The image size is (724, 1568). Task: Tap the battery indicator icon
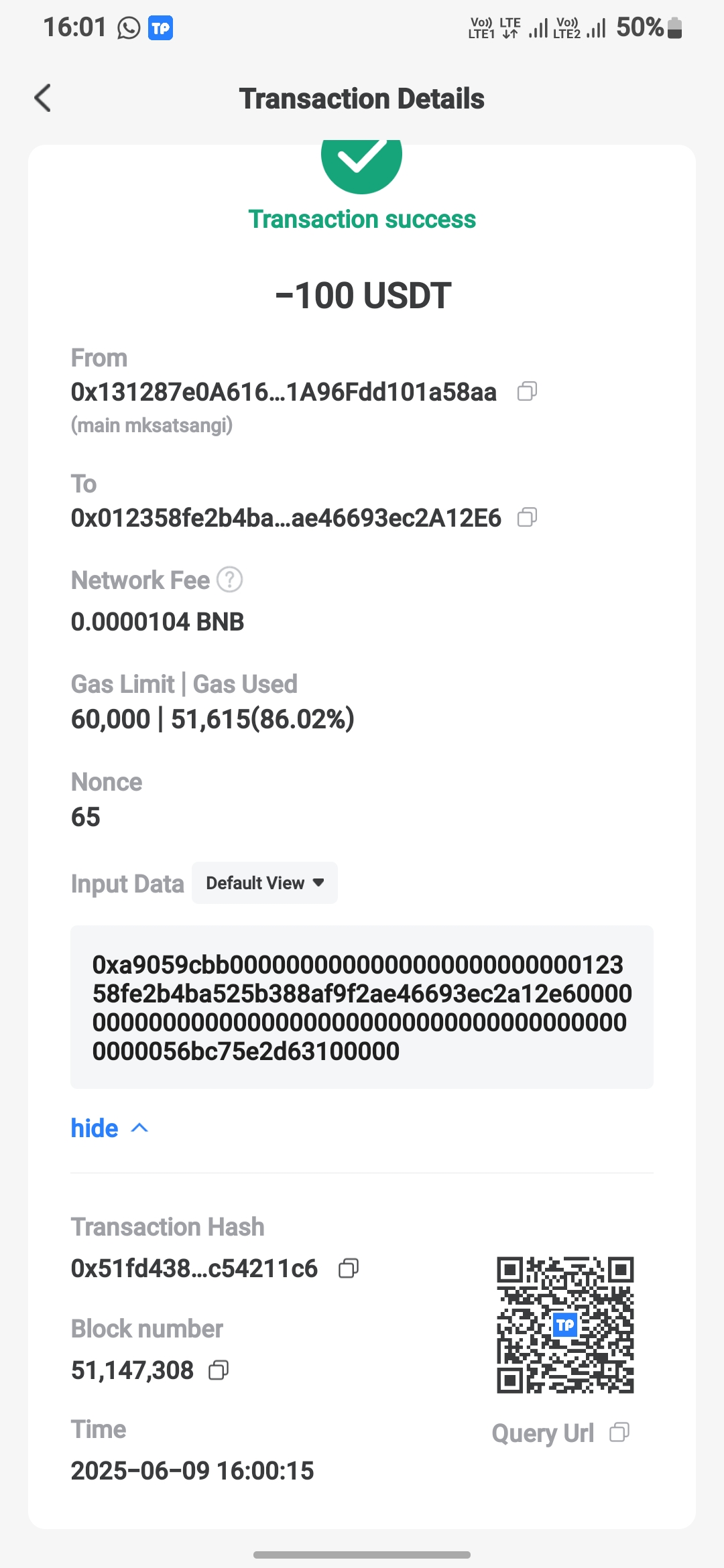coord(675,28)
